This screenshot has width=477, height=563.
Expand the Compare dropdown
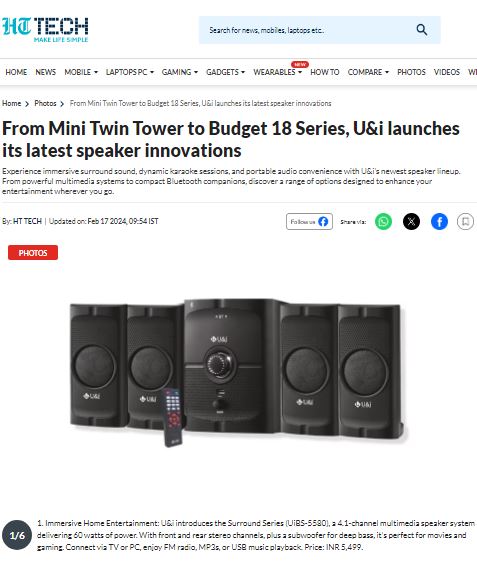368,72
